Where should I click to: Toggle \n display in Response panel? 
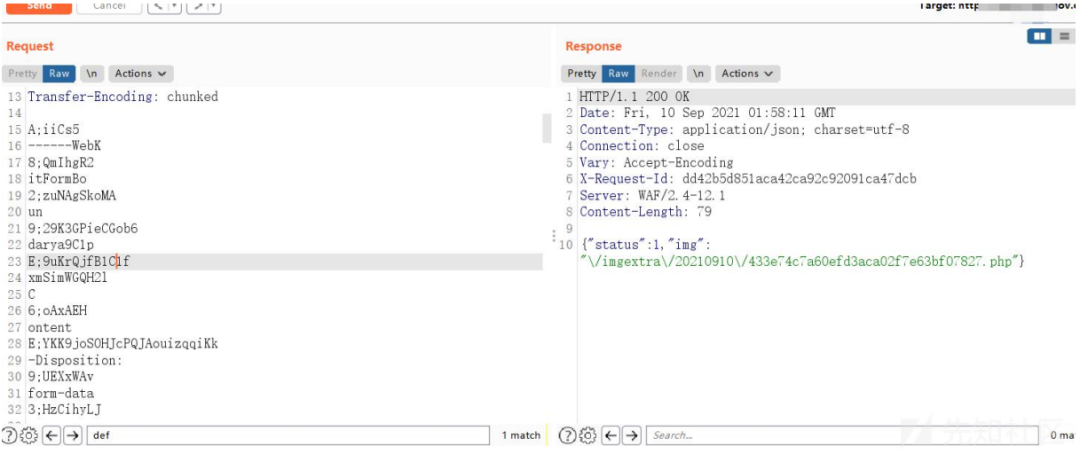[698, 73]
